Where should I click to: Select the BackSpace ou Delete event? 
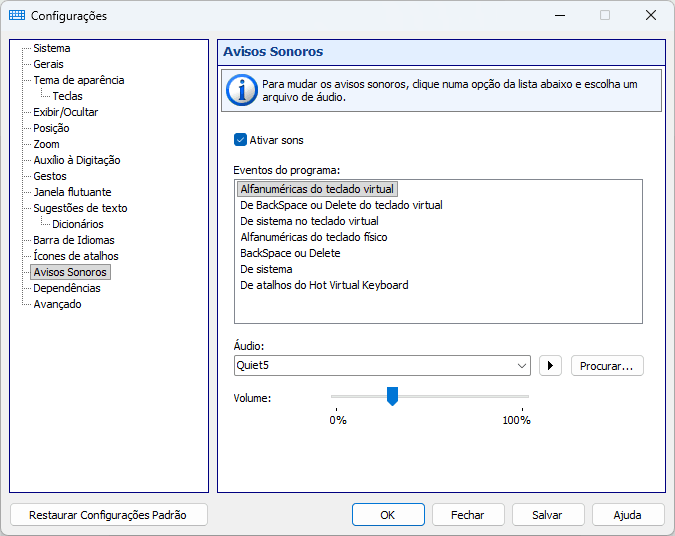point(290,253)
